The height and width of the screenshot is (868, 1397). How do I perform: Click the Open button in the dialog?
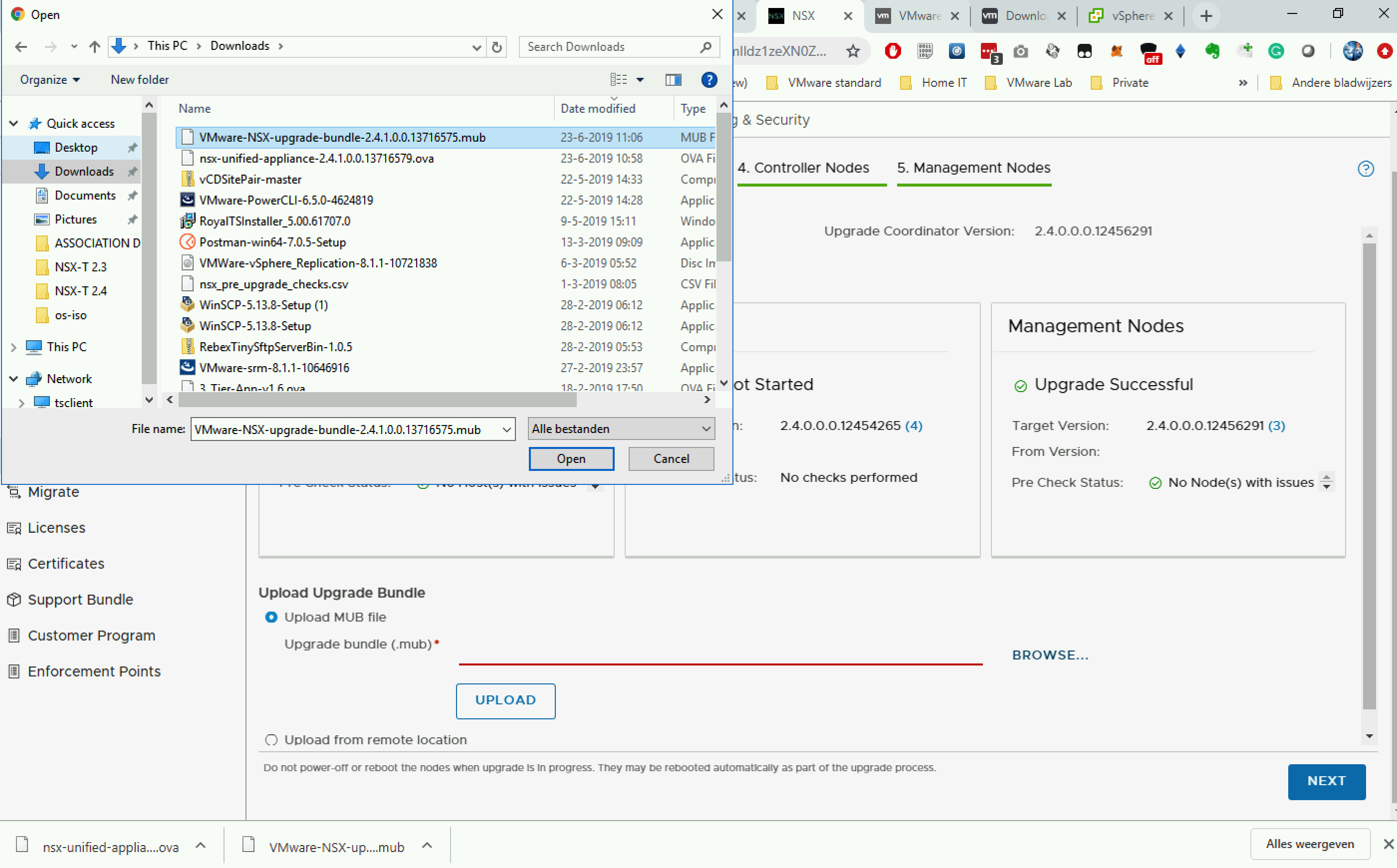571,458
